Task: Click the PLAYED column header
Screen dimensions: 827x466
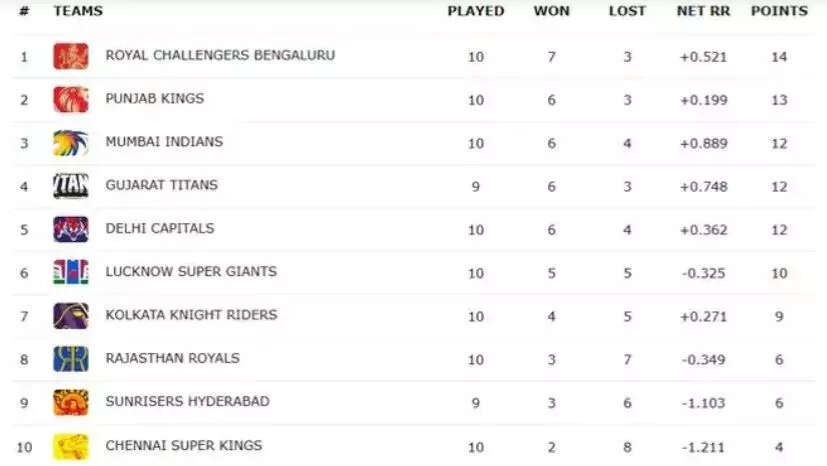Action: 476,11
